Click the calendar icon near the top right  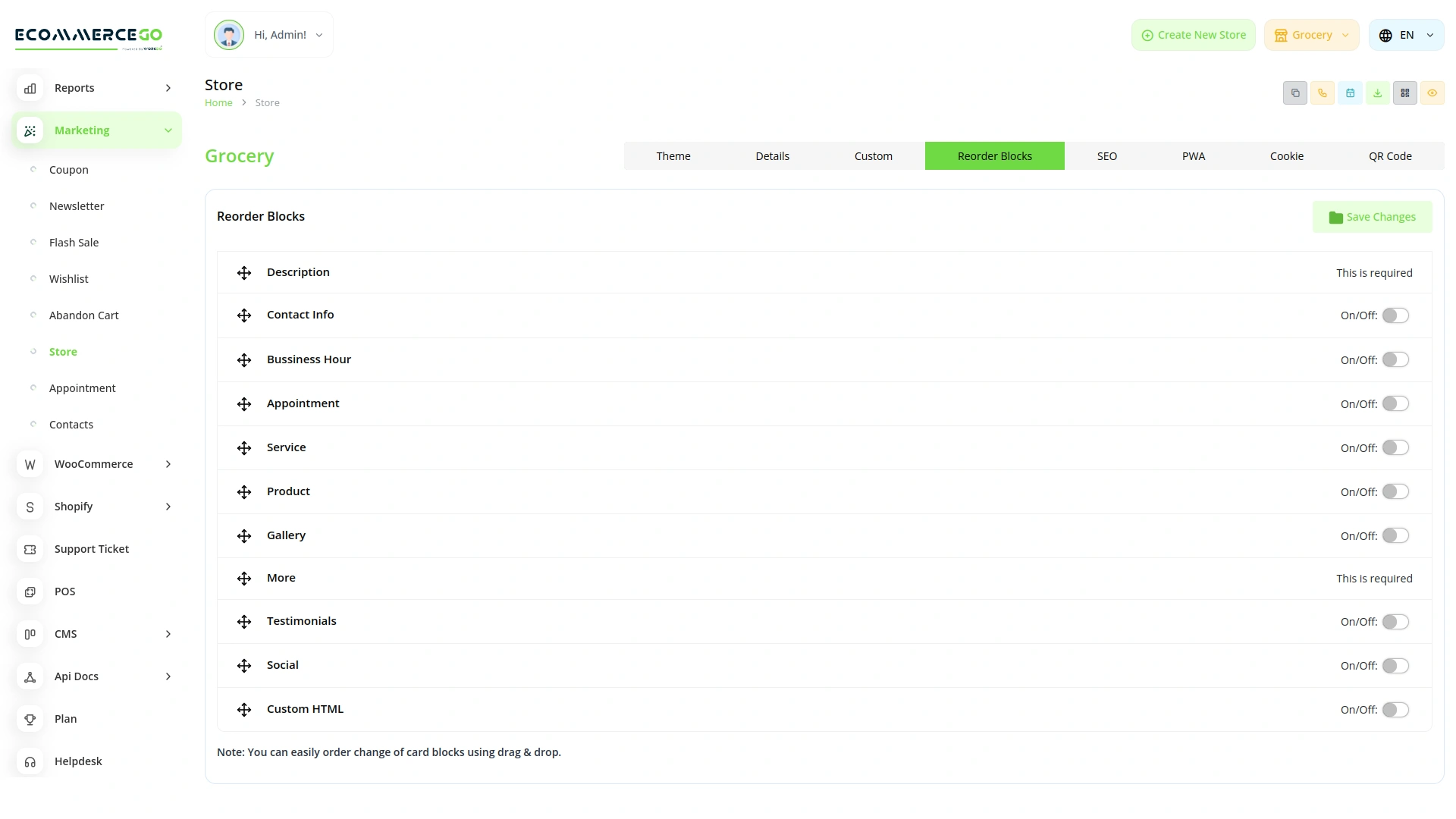tap(1350, 93)
